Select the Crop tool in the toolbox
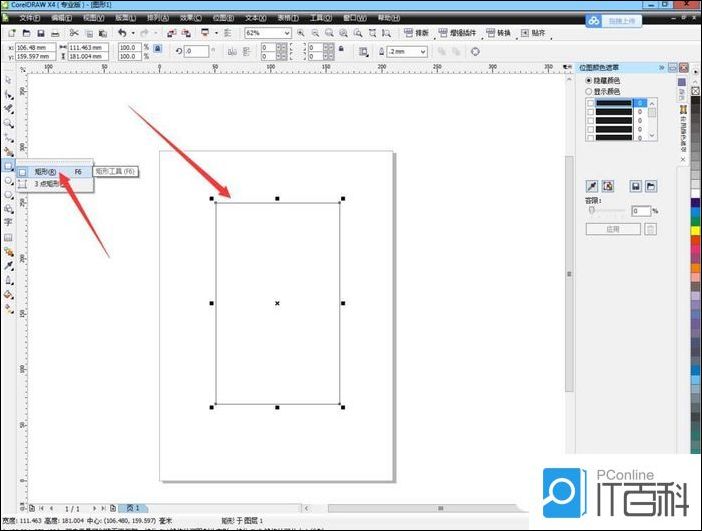702x531 pixels. (8, 109)
